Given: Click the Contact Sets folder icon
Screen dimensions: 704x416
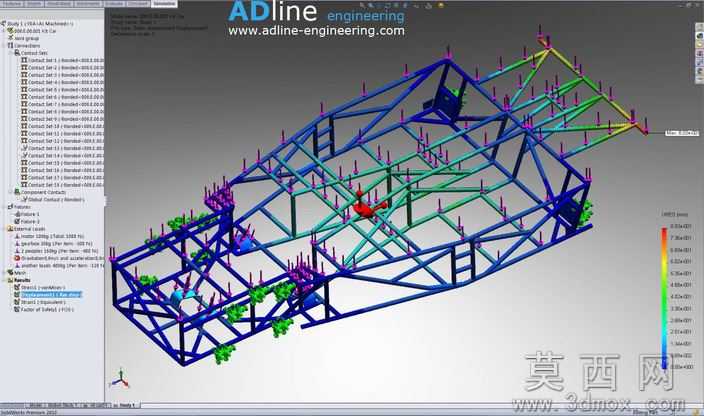Looking at the screenshot, I should tap(17, 53).
